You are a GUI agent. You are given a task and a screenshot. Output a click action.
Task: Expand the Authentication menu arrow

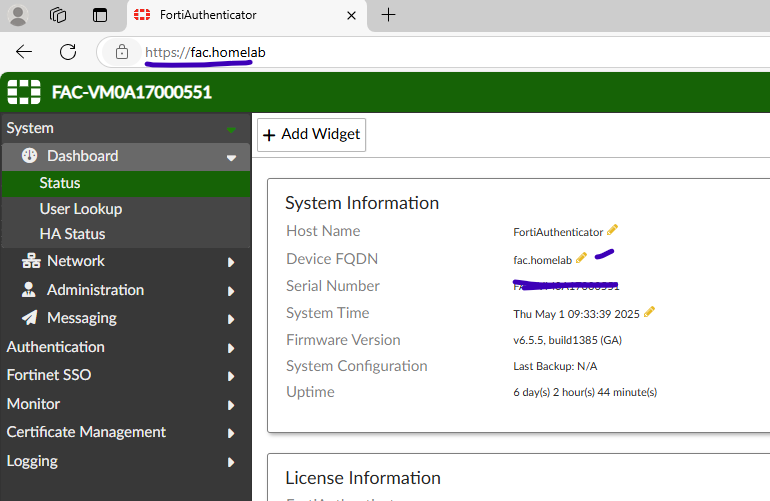coord(231,348)
